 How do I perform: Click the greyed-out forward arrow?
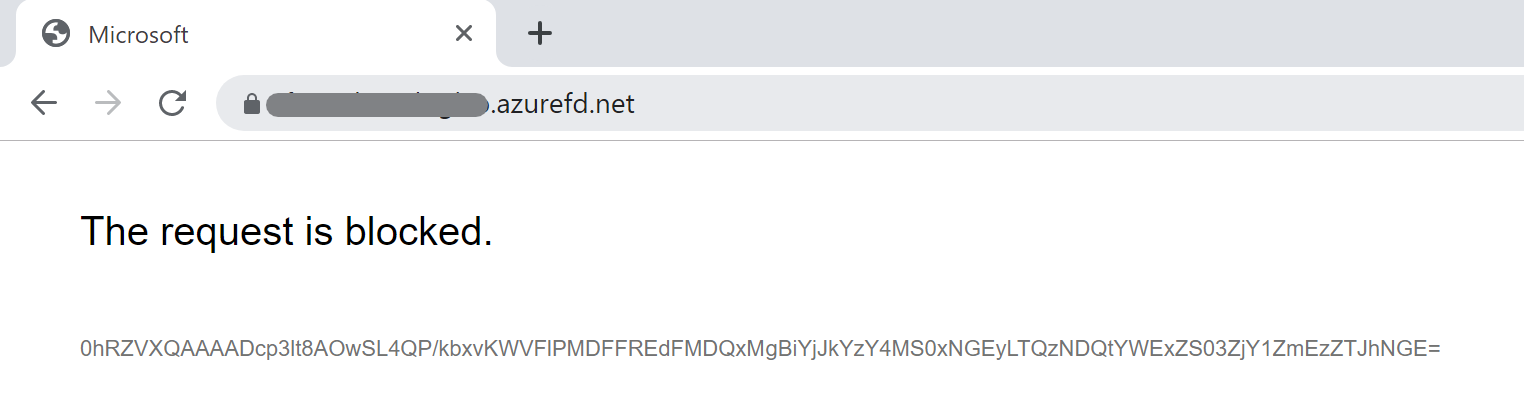[108, 103]
